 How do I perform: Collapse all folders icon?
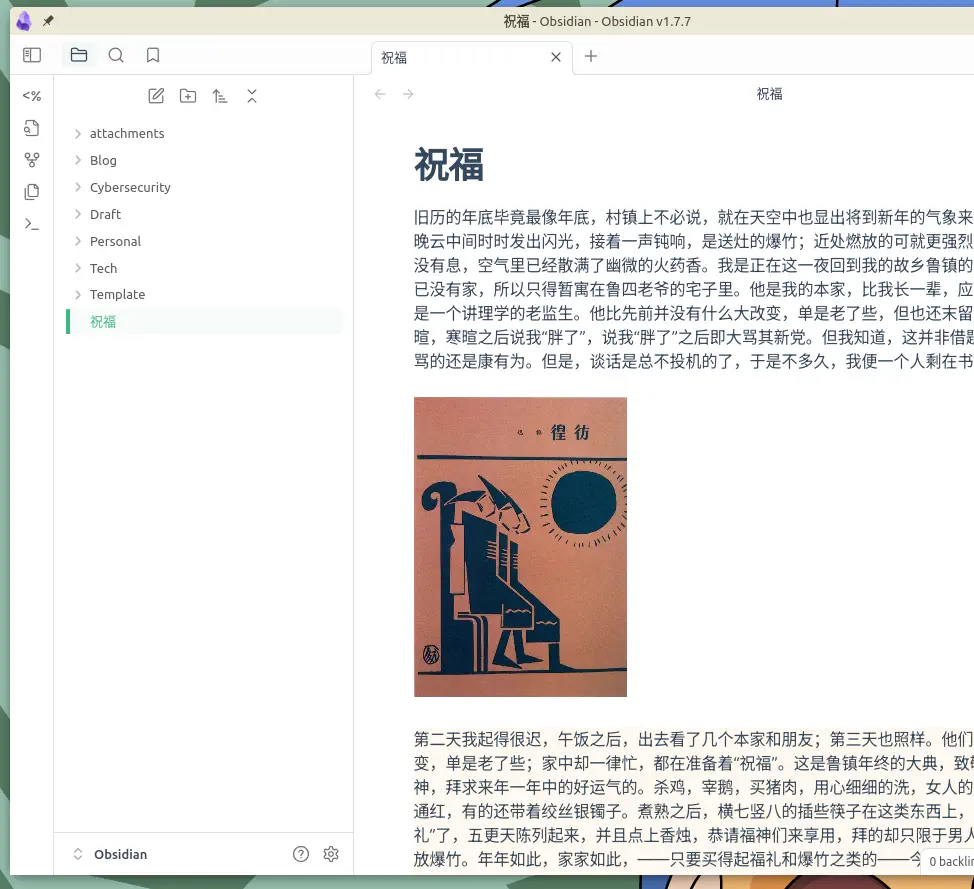click(x=252, y=96)
